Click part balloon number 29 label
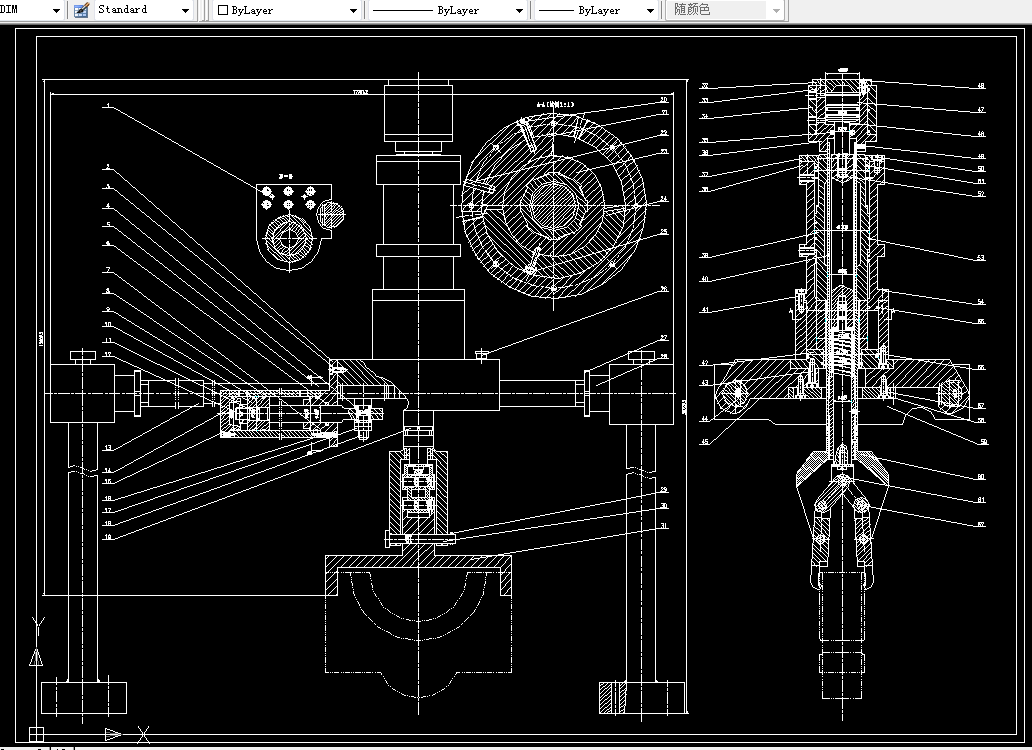 [x=663, y=489]
